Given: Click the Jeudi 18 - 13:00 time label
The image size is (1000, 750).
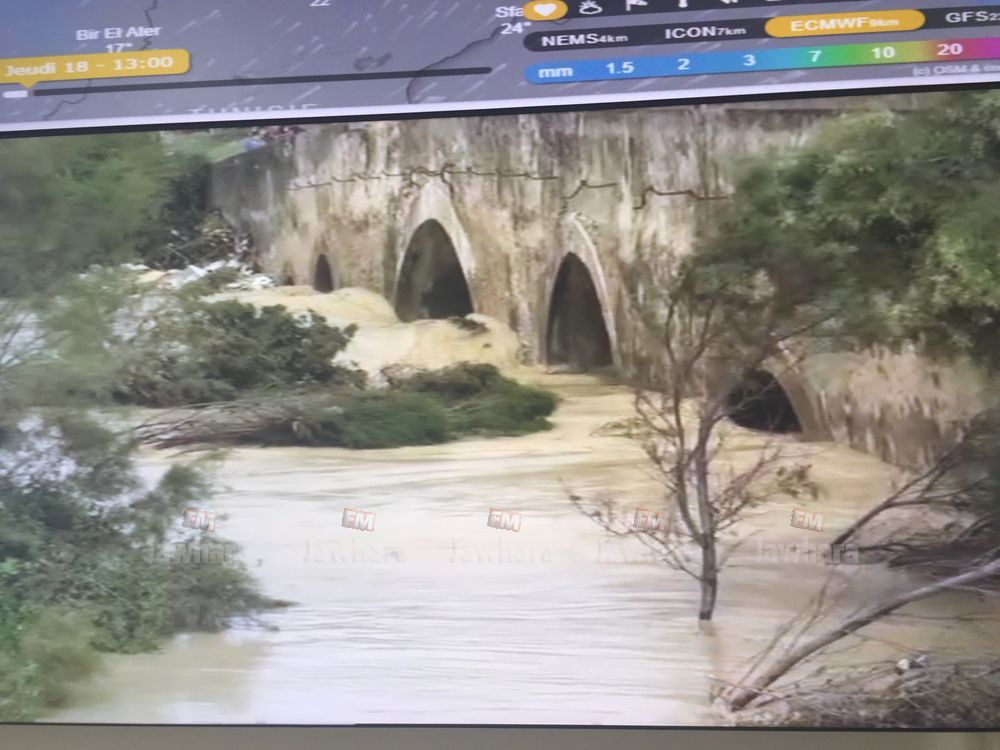Looking at the screenshot, I should (94, 64).
